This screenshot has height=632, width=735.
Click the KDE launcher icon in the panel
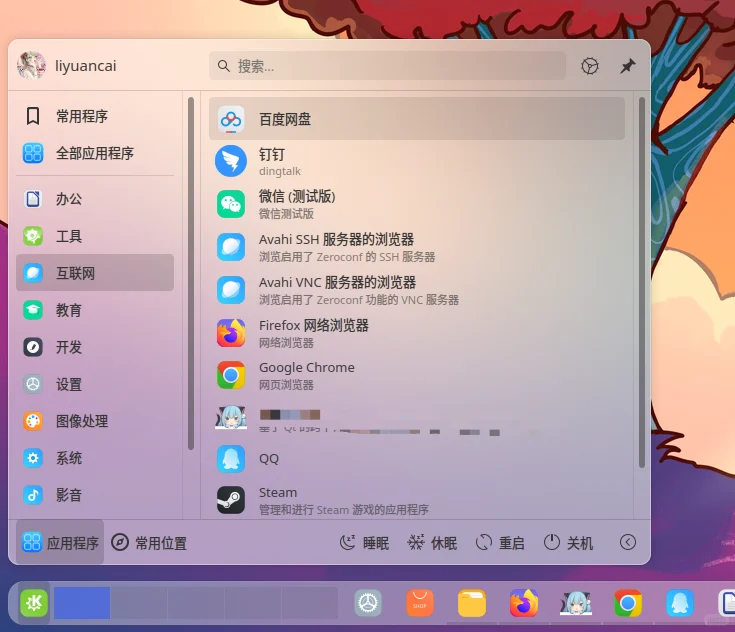tap(34, 603)
